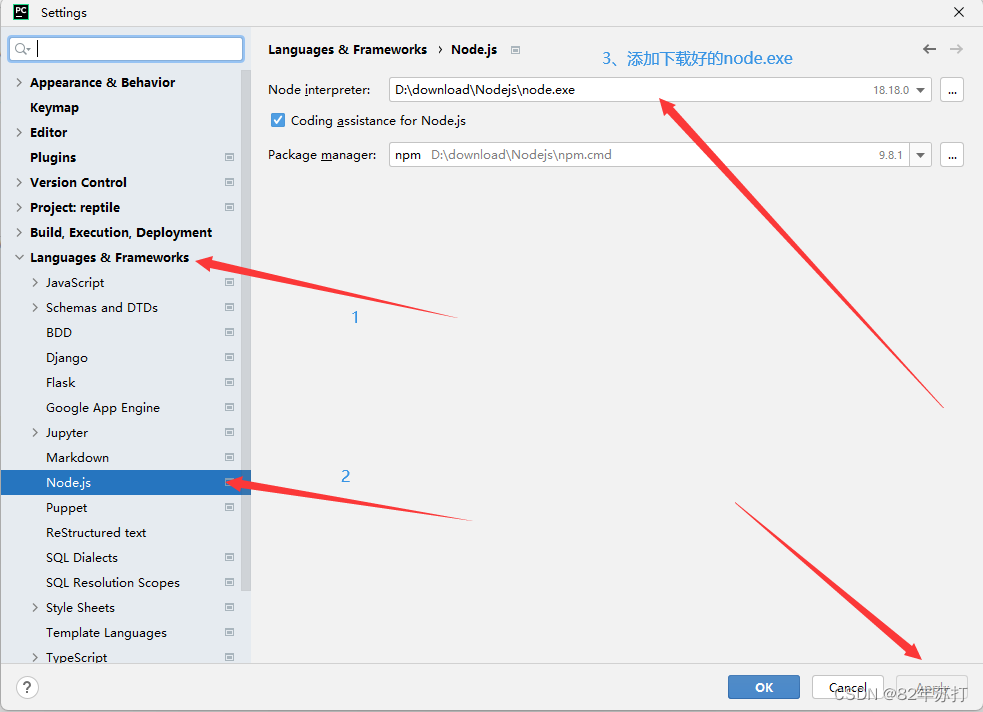Click the Package manager path field
983x712 pixels.
[649, 155]
